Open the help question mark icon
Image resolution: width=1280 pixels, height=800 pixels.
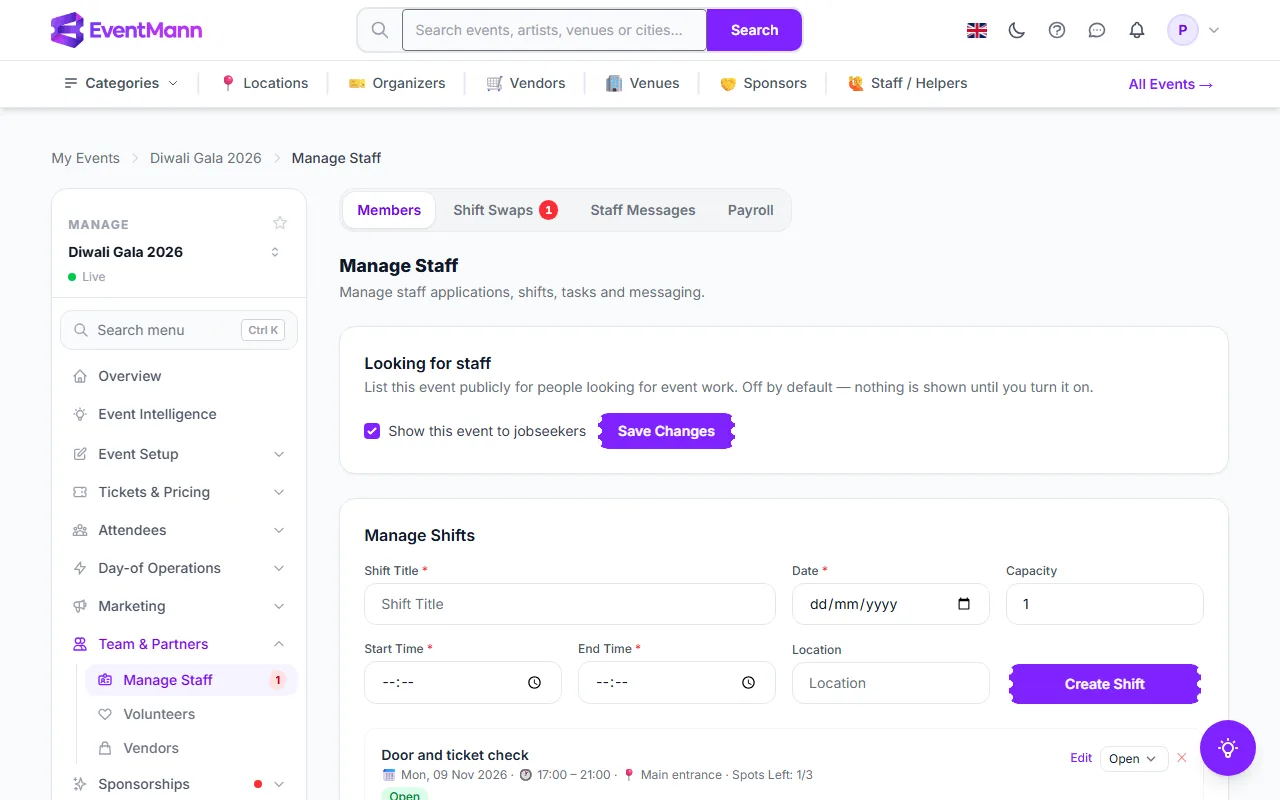pos(1057,30)
